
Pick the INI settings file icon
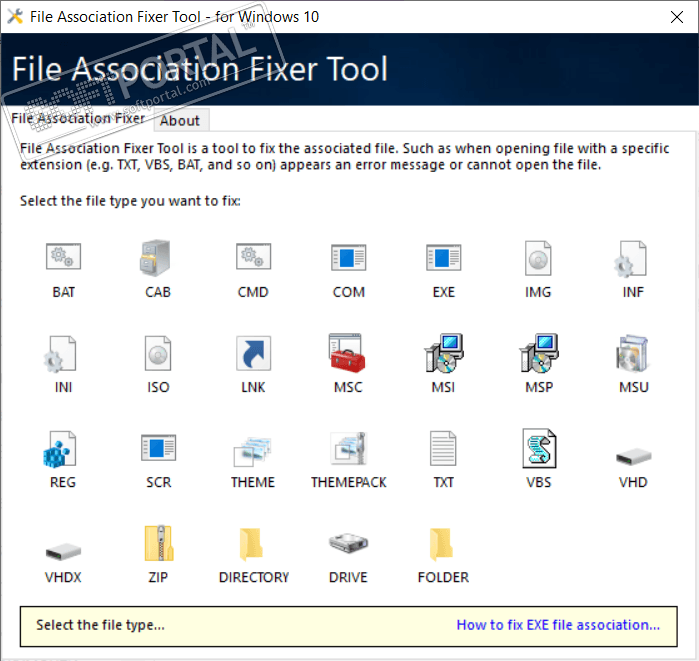[x=60, y=354]
